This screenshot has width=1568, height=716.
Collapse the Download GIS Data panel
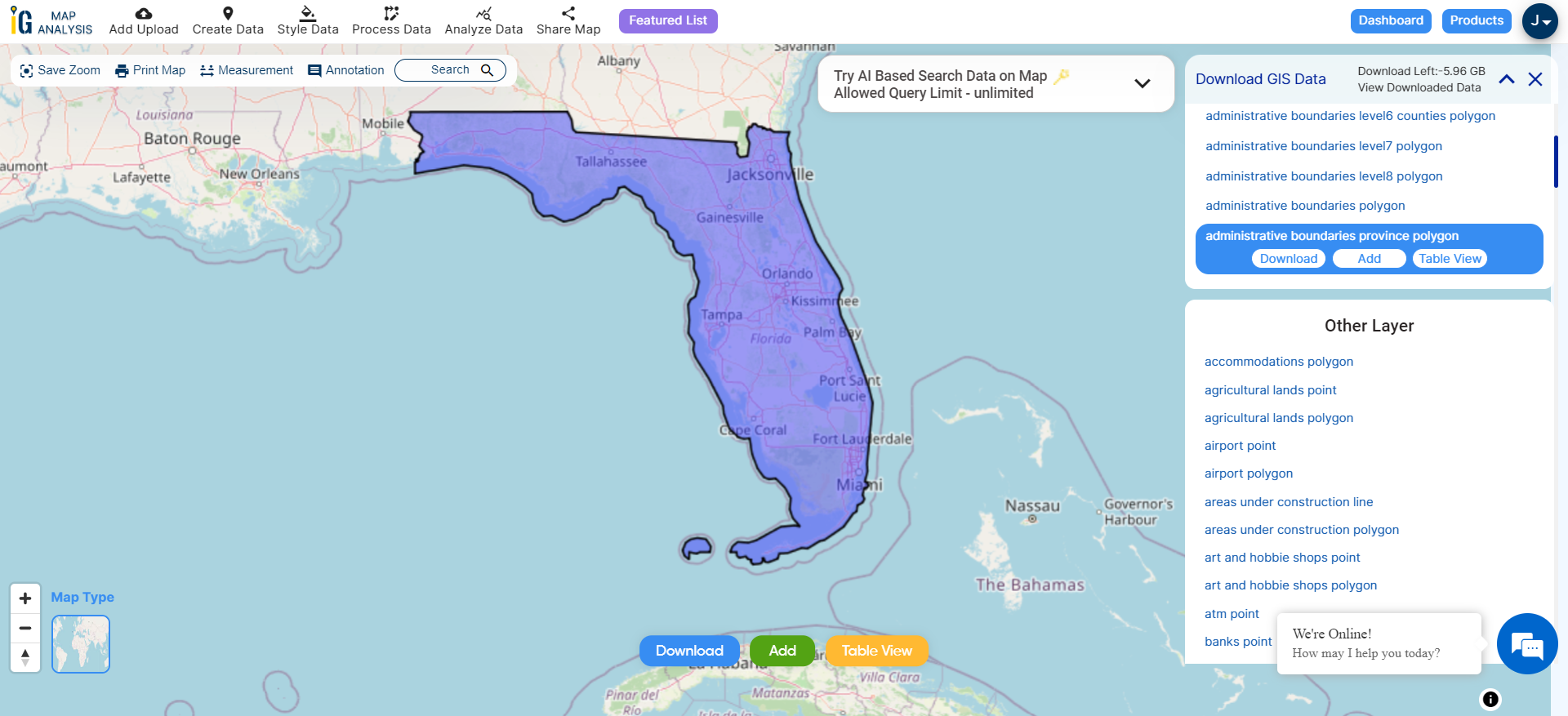point(1507,79)
